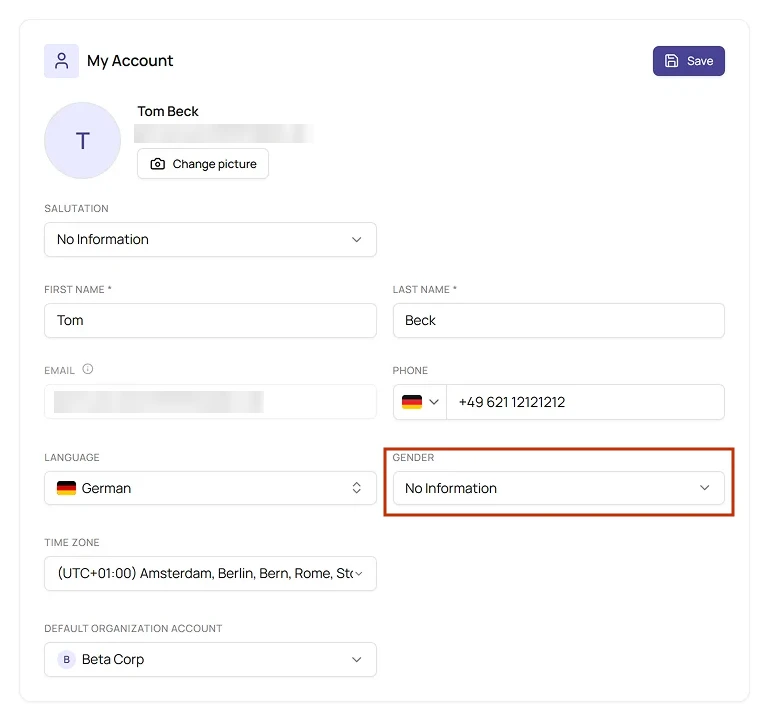The height and width of the screenshot is (722, 770).
Task: Click the chevron arrow in the Gender field
Action: (705, 488)
